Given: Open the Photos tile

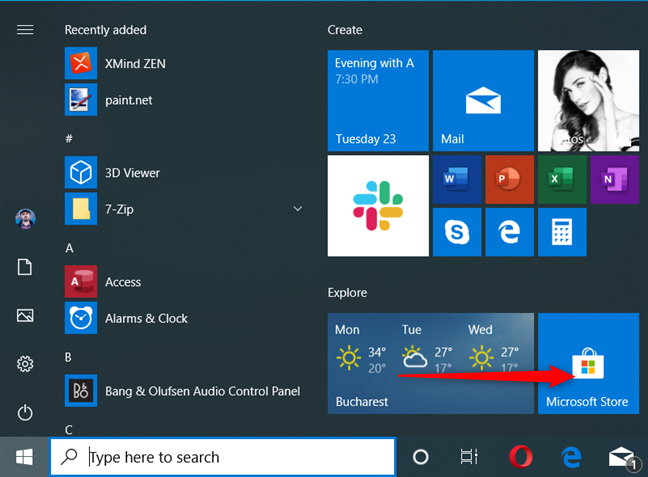Looking at the screenshot, I should [x=588, y=100].
